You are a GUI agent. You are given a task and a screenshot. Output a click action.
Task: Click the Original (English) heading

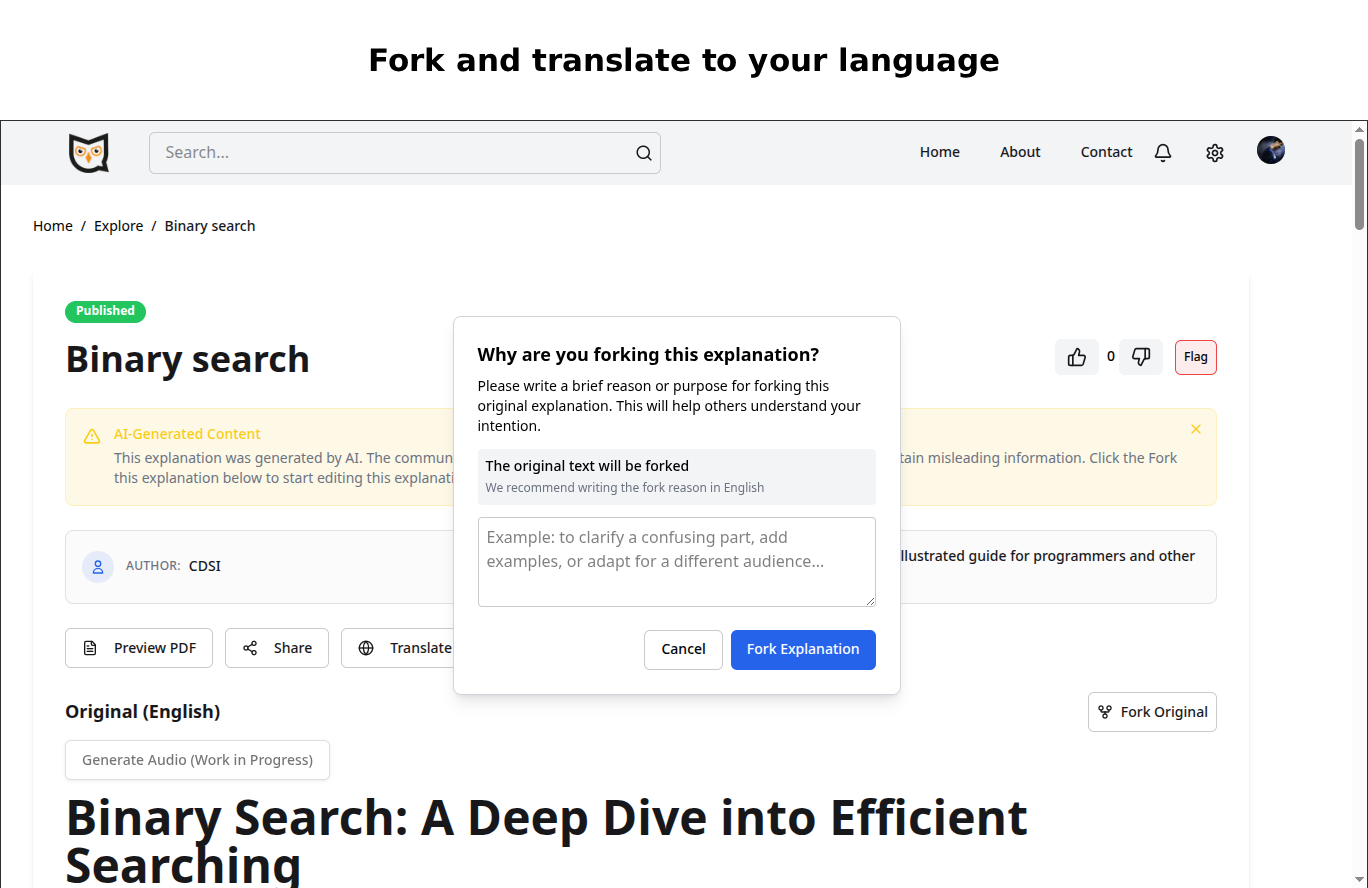pos(143,712)
